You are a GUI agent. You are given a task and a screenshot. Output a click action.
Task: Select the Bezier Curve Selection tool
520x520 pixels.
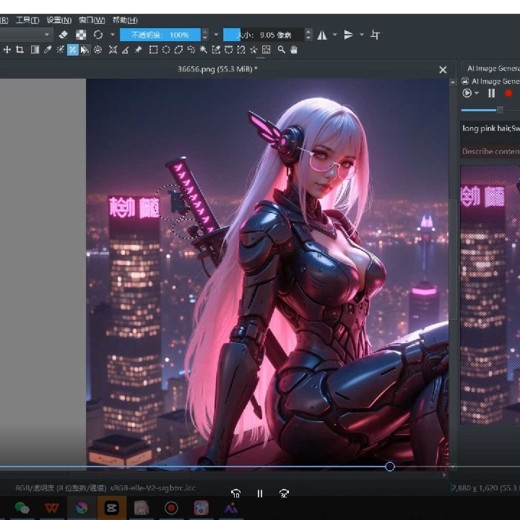[x=229, y=50]
